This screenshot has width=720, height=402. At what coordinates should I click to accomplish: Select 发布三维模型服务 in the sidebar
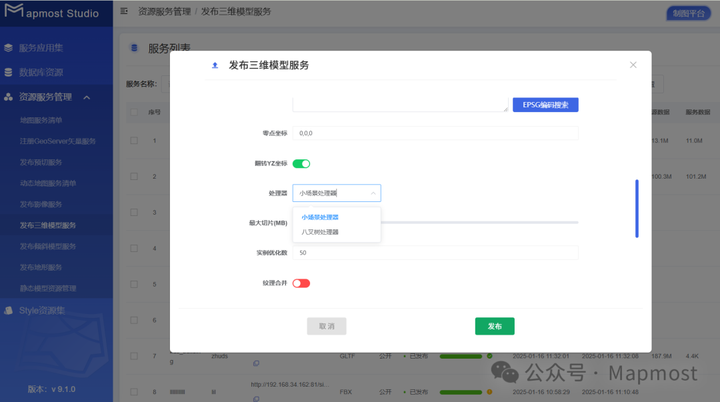click(48, 226)
